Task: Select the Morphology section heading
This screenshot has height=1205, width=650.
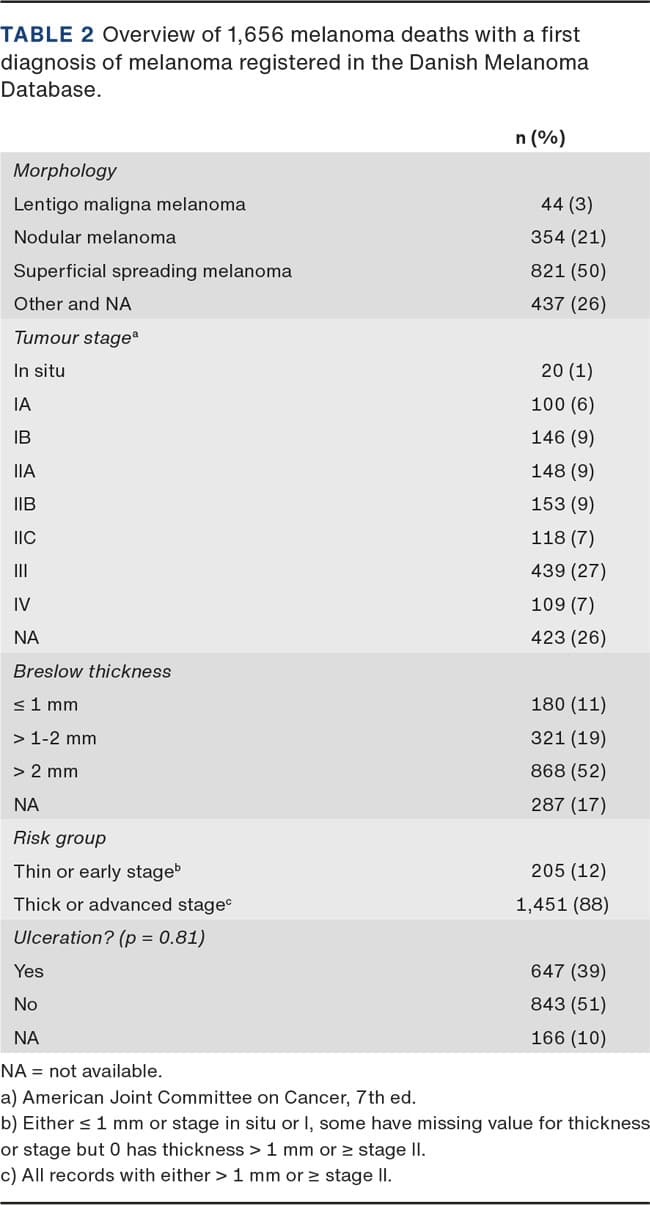Action: click(x=65, y=171)
